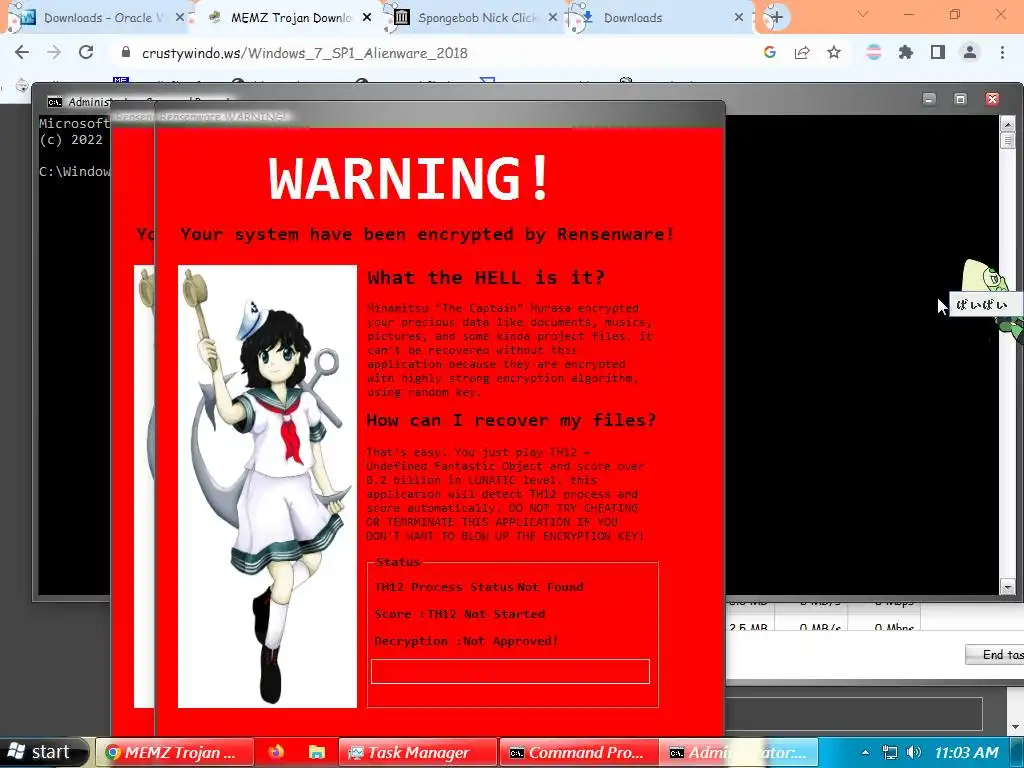This screenshot has width=1024, height=768.
Task: Close the Downloads - Oracle tab
Action: coord(180,18)
